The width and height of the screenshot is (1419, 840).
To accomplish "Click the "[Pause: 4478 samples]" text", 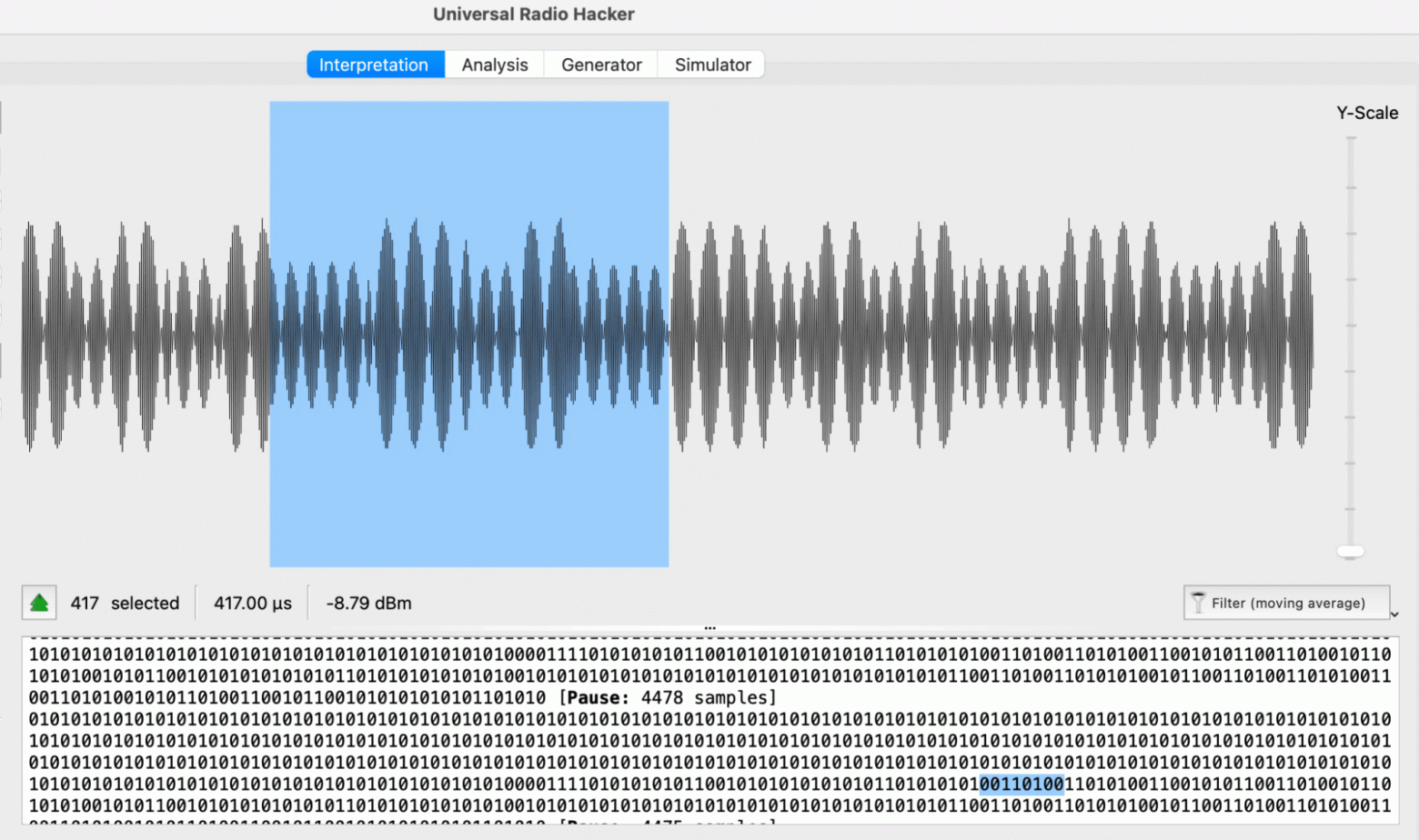I will pos(668,697).
